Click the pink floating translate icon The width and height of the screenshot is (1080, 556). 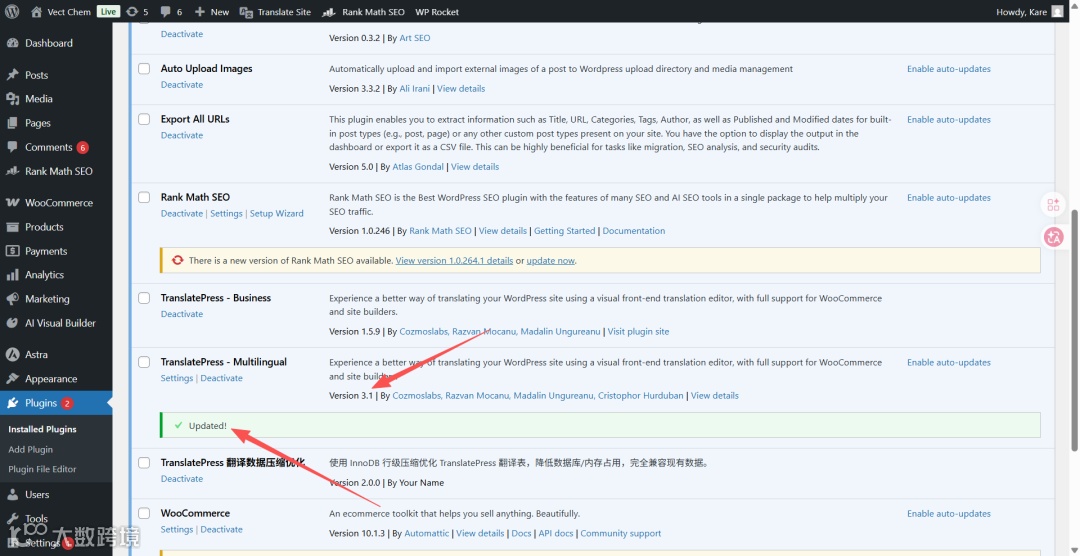1053,237
